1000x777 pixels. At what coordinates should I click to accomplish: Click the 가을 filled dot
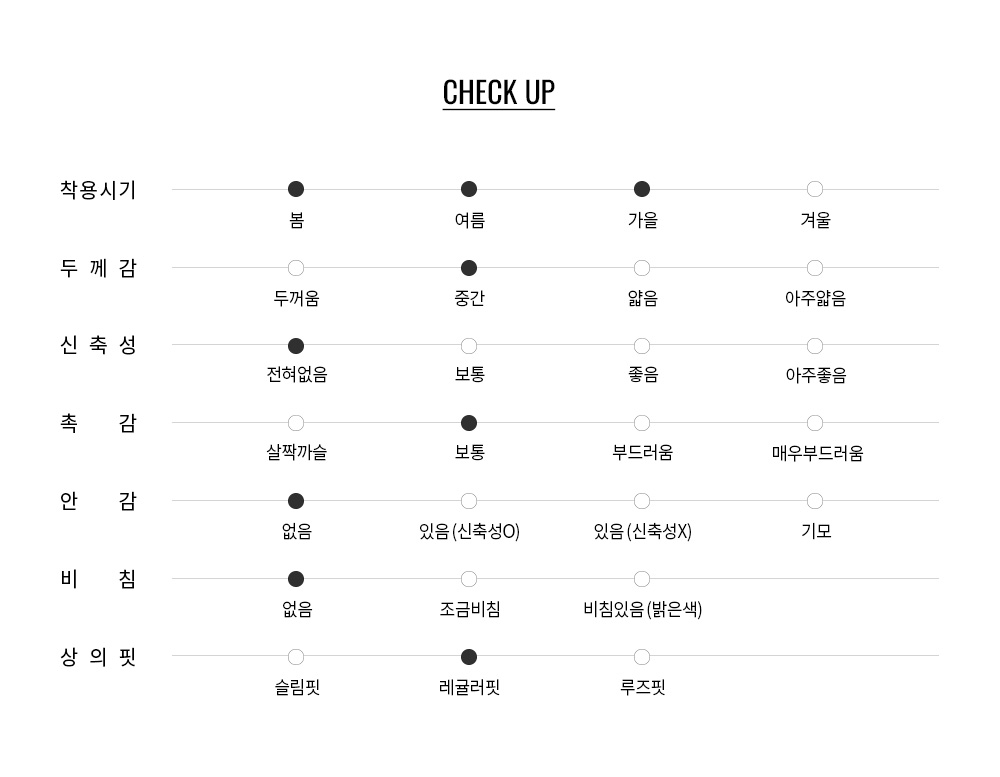[x=642, y=189]
